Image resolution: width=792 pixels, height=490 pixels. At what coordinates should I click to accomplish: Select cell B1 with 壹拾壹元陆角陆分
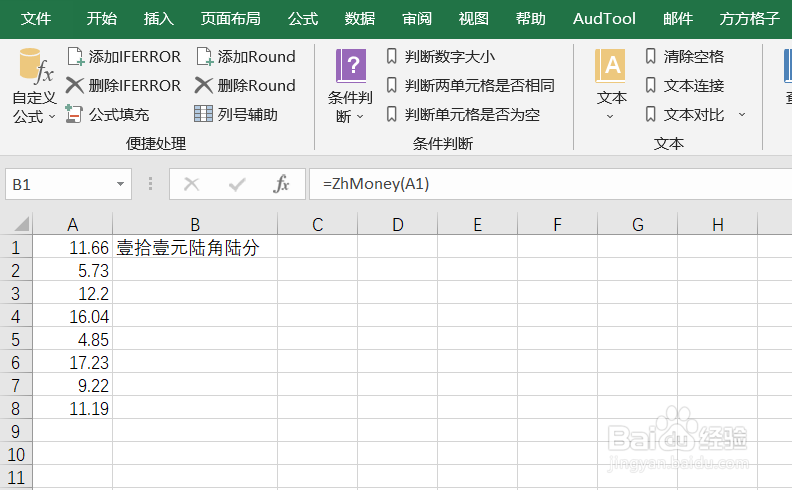click(195, 247)
